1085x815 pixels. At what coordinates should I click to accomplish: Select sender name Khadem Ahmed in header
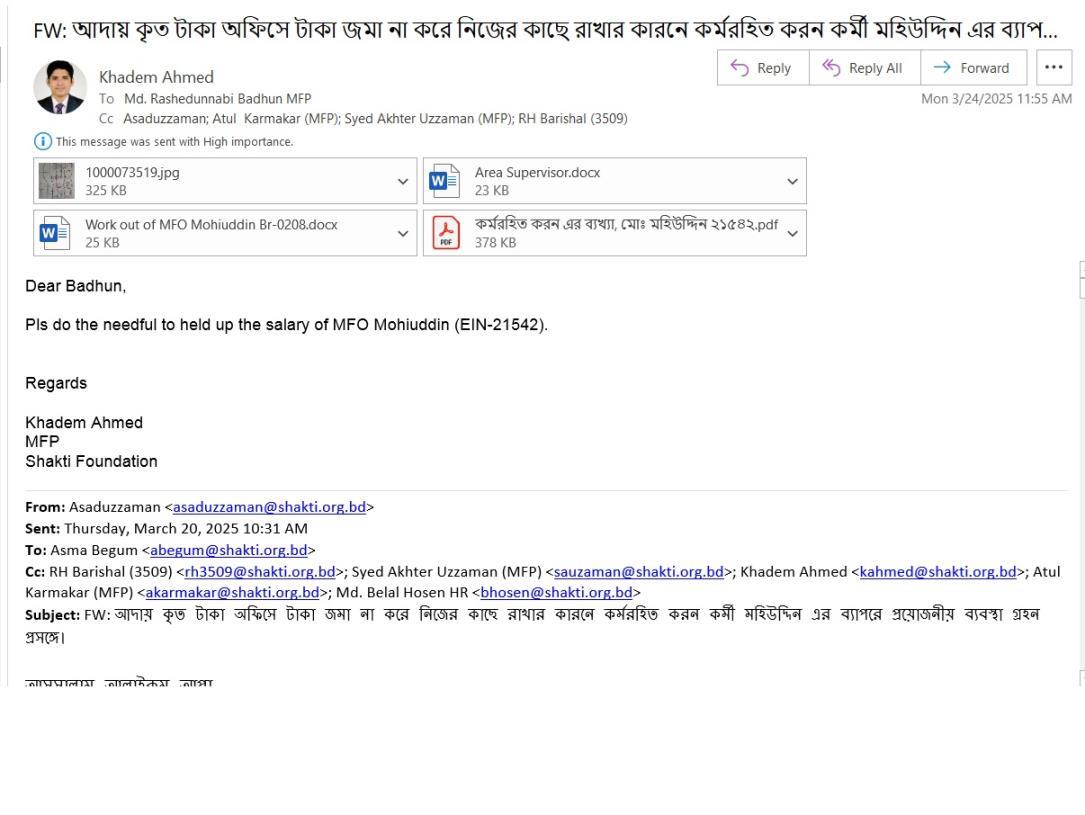[156, 77]
